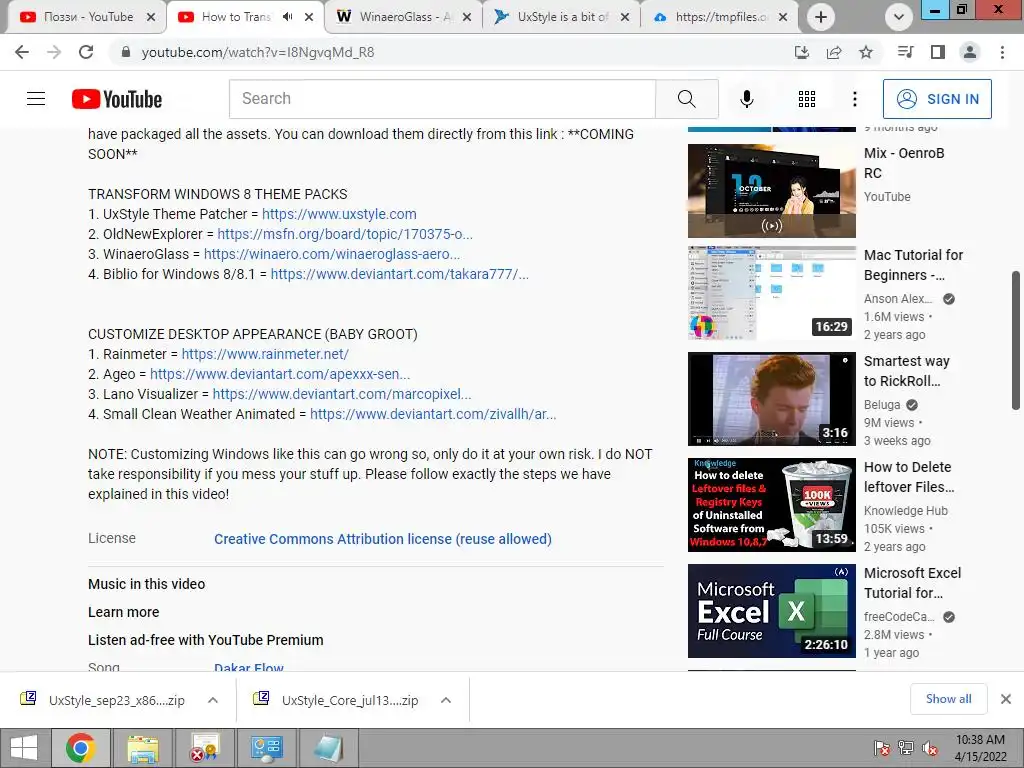This screenshot has height=768, width=1024.
Task: Open the tab search dropdown
Action: click(899, 17)
